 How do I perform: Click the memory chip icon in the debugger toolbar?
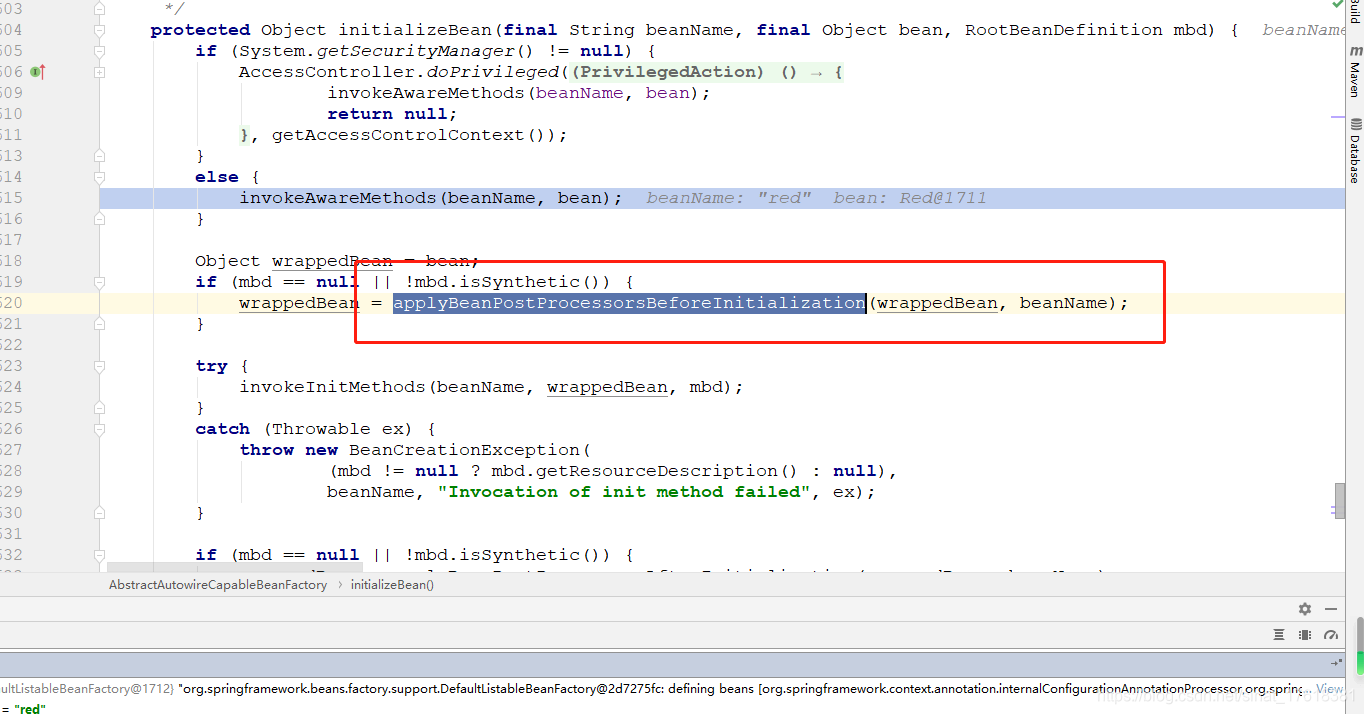[1305, 635]
